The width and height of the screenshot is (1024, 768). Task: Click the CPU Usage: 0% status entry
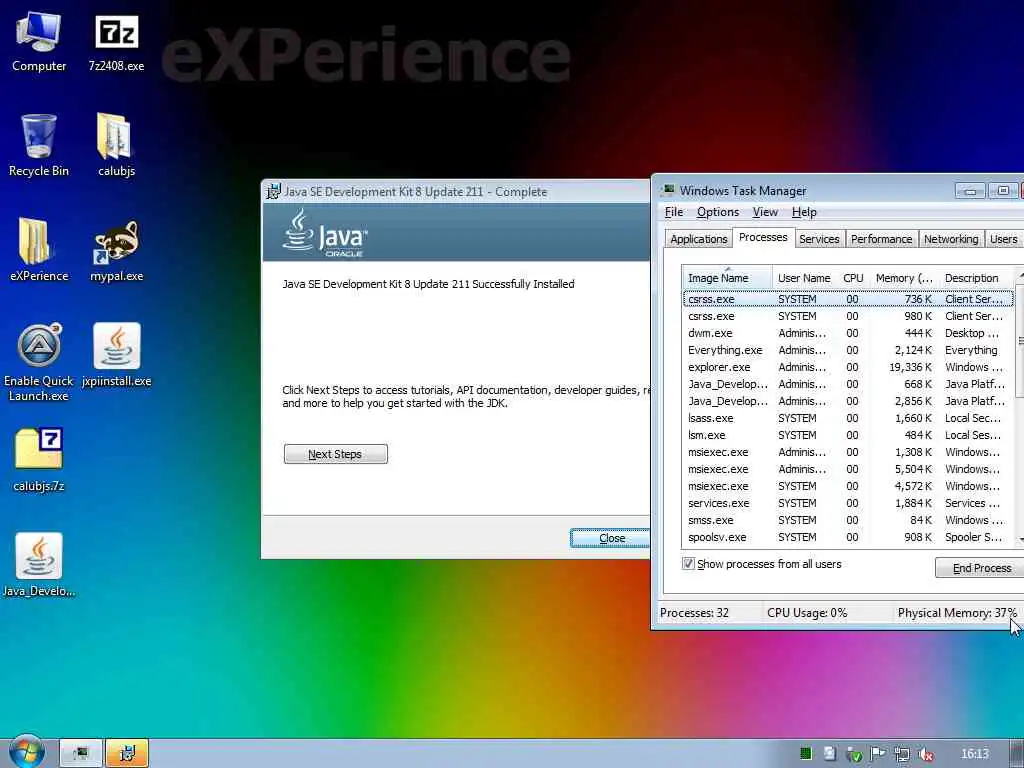tap(807, 613)
